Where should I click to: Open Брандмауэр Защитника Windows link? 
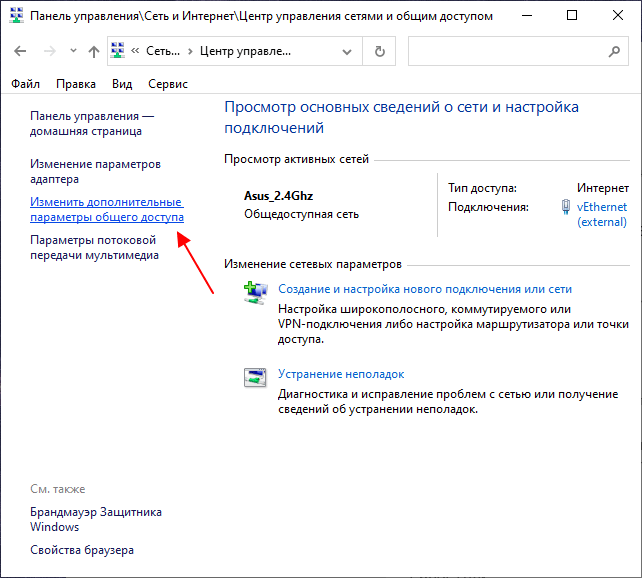[x=95, y=519]
